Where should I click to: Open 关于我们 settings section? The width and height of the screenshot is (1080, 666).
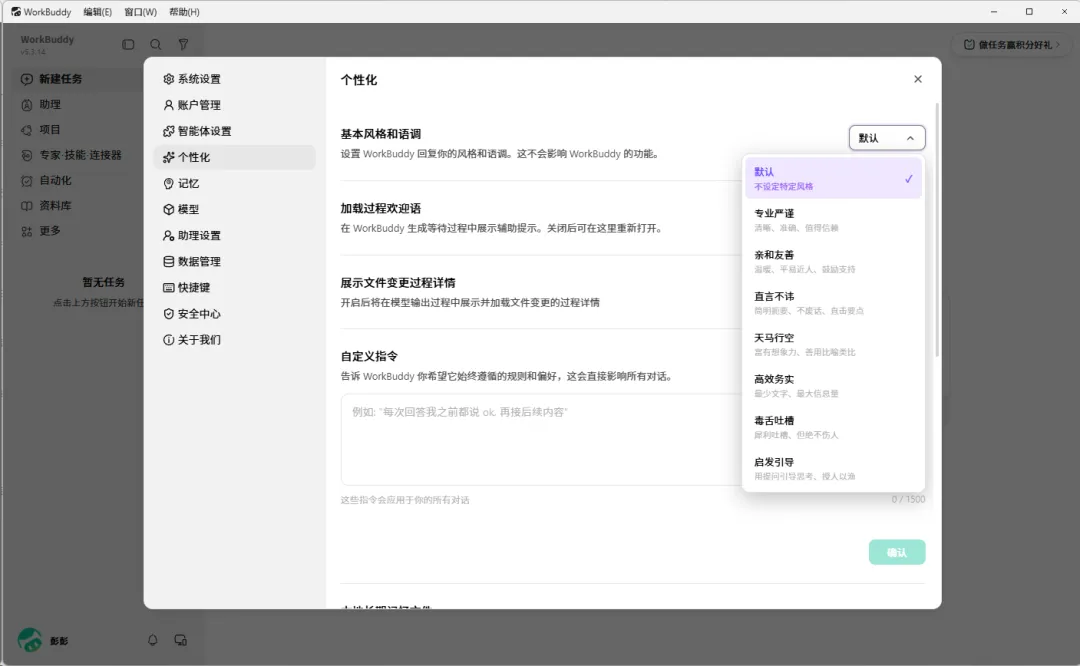tap(234, 340)
